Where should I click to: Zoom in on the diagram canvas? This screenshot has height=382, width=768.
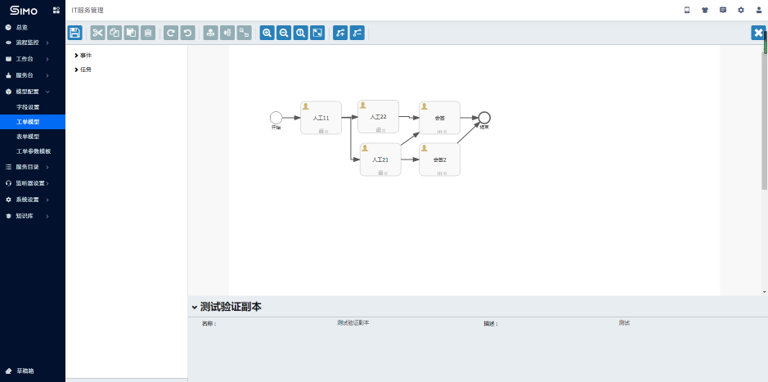pos(267,33)
